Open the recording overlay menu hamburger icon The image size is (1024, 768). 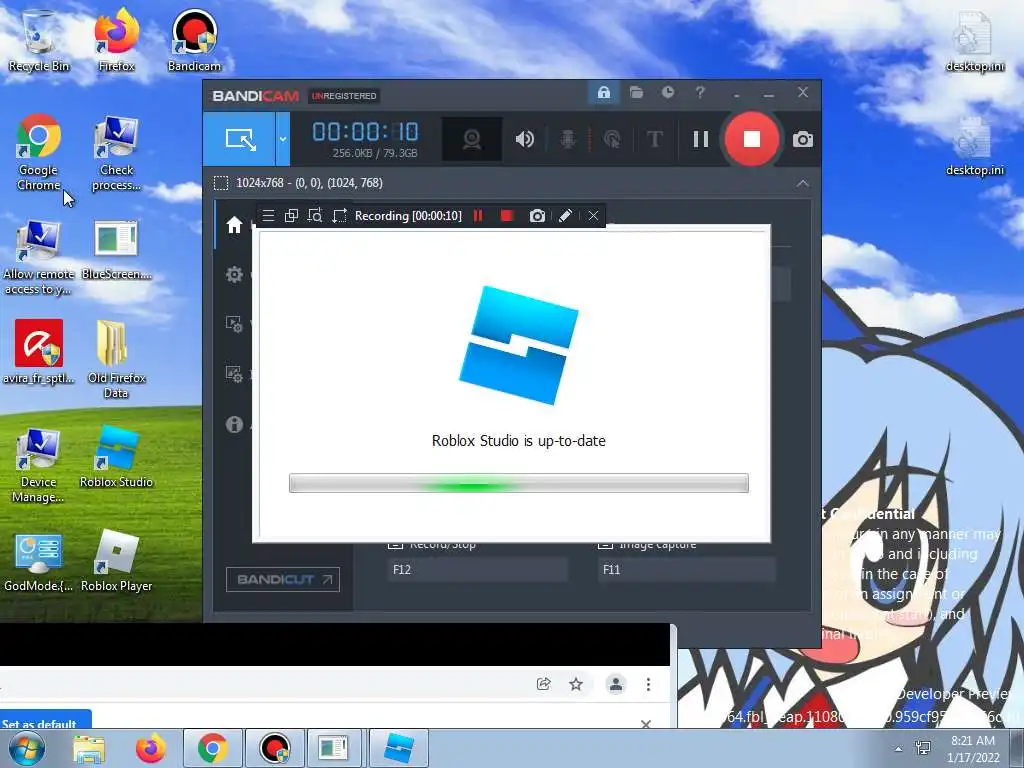pos(268,216)
